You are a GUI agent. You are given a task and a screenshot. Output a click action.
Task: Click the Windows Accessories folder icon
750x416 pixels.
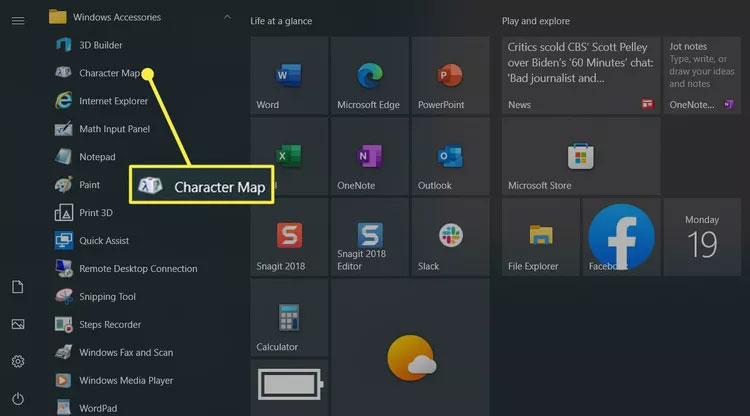[x=57, y=17]
